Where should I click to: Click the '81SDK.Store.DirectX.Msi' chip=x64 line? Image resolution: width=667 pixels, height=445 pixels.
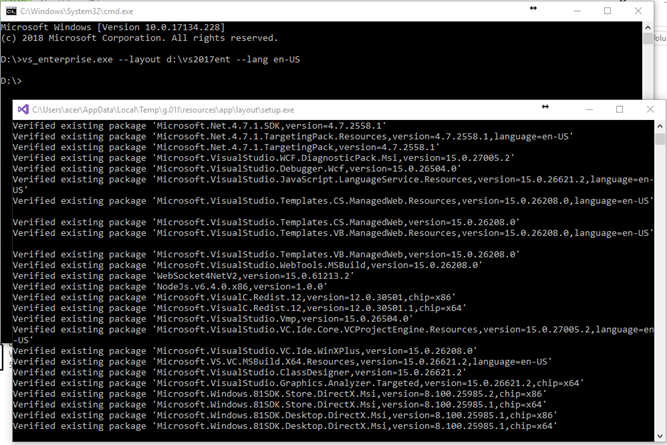coord(279,405)
